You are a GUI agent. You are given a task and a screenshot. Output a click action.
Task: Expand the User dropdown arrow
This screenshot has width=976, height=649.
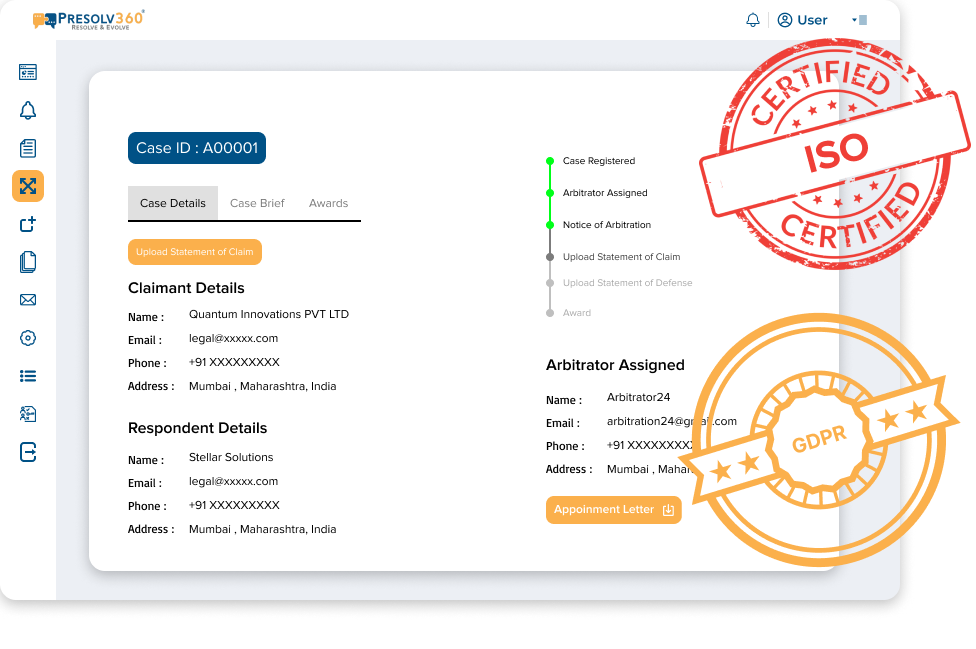[x=855, y=20]
